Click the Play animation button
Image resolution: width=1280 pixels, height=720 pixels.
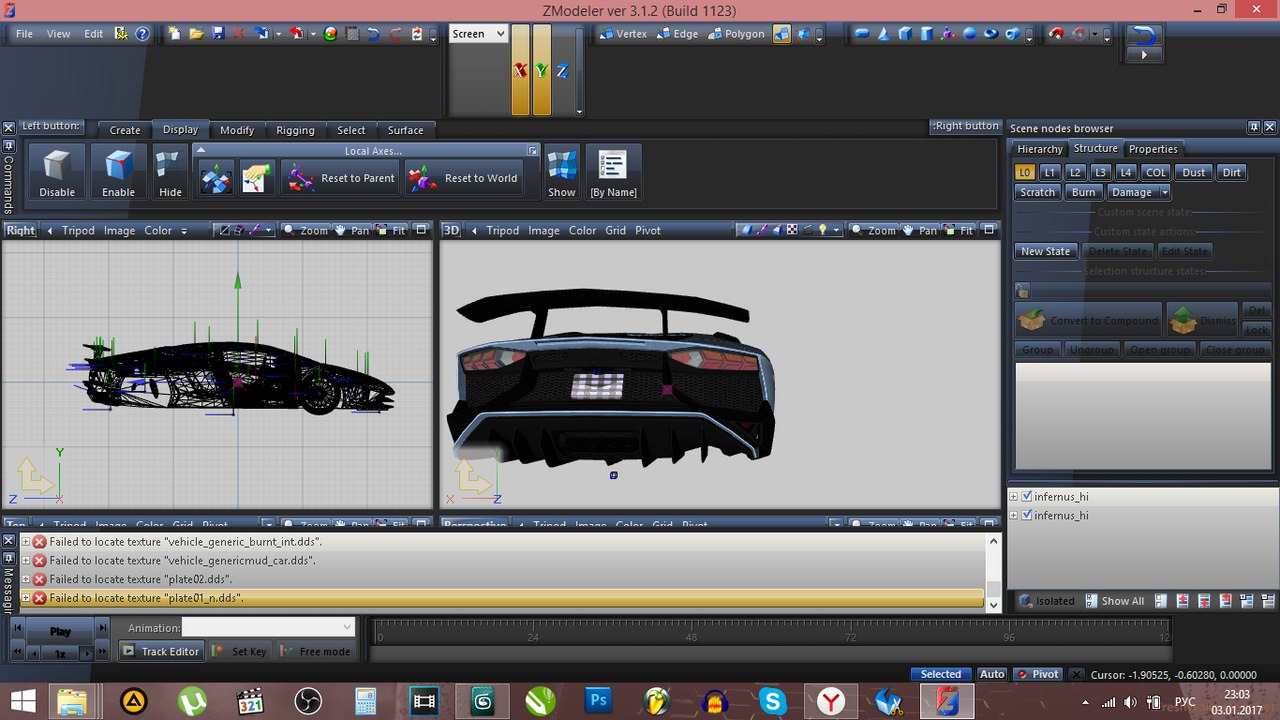[x=60, y=631]
